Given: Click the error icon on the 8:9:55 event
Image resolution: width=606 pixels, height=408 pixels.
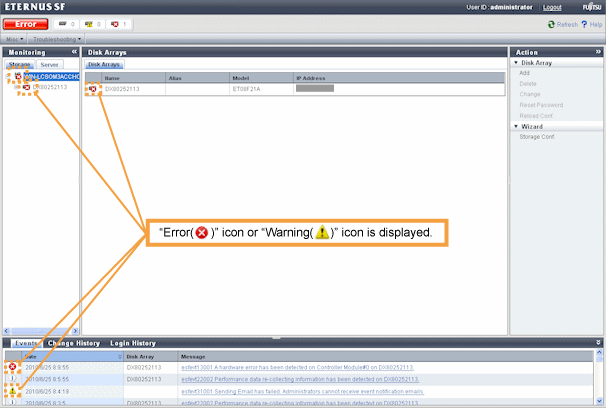Looking at the screenshot, I should click(12, 367).
